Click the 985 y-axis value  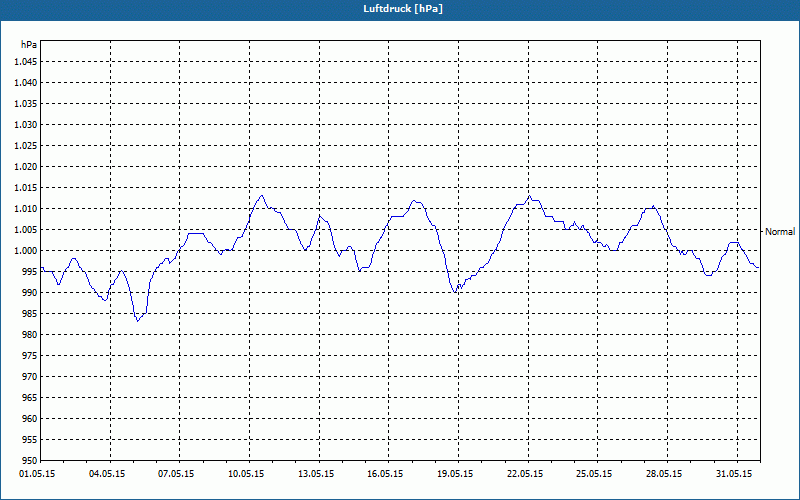tap(30, 314)
